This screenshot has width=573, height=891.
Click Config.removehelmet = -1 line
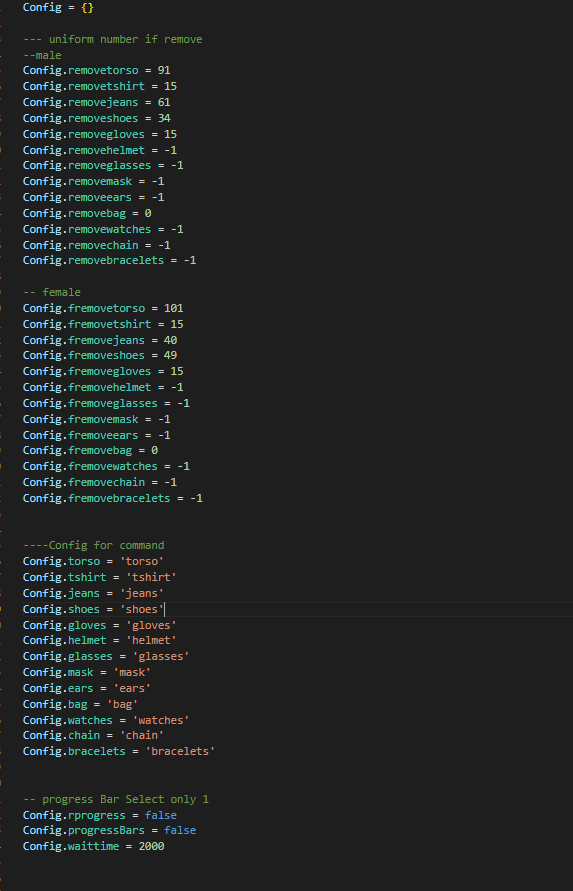click(x=100, y=150)
